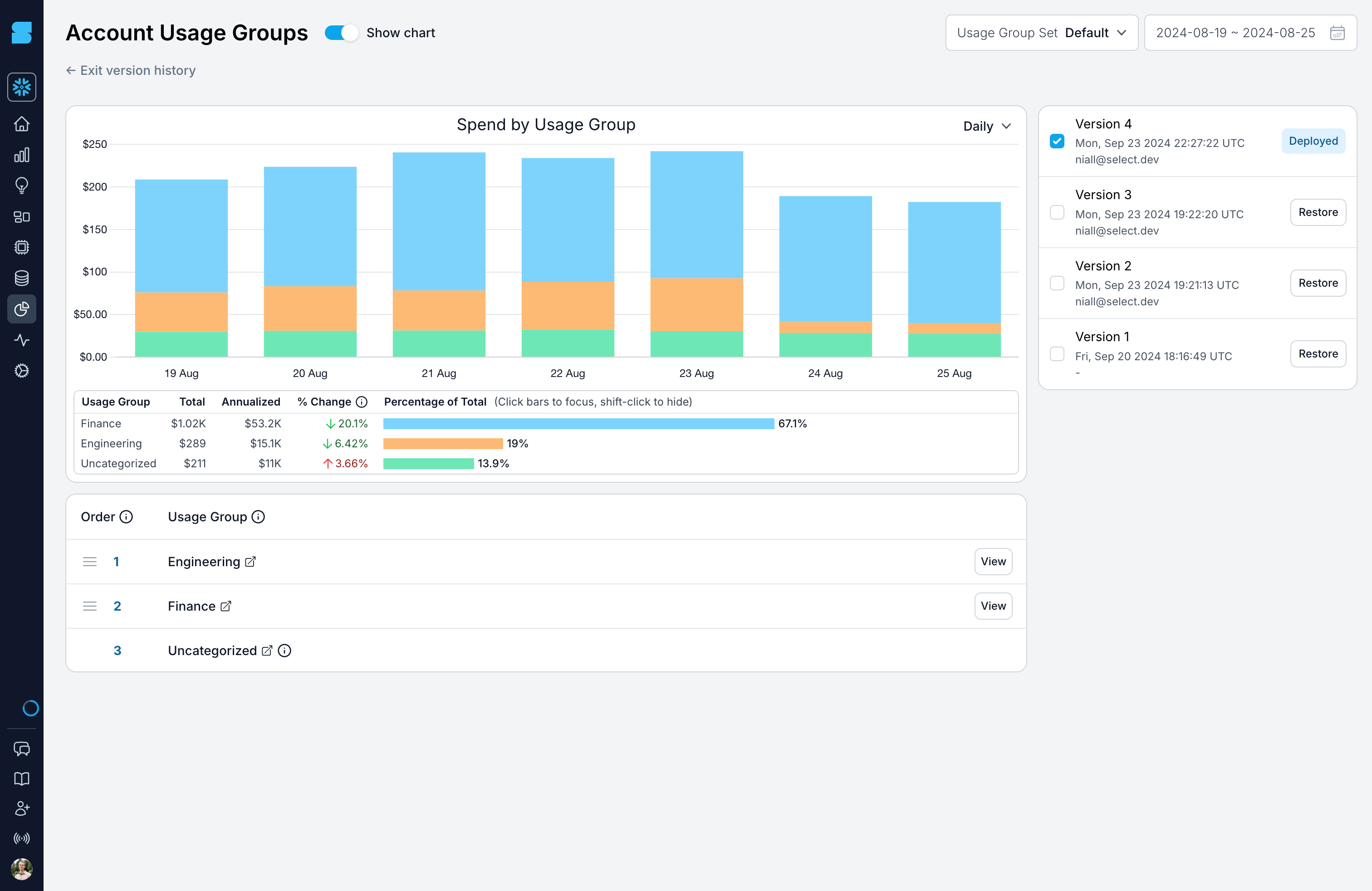Toggle the Show chart switch
Image resolution: width=1372 pixels, height=891 pixels.
[340, 32]
